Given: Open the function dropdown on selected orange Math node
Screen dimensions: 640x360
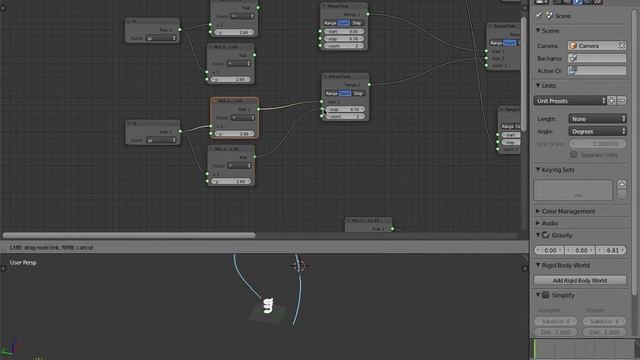Looking at the screenshot, I should tap(242, 118).
